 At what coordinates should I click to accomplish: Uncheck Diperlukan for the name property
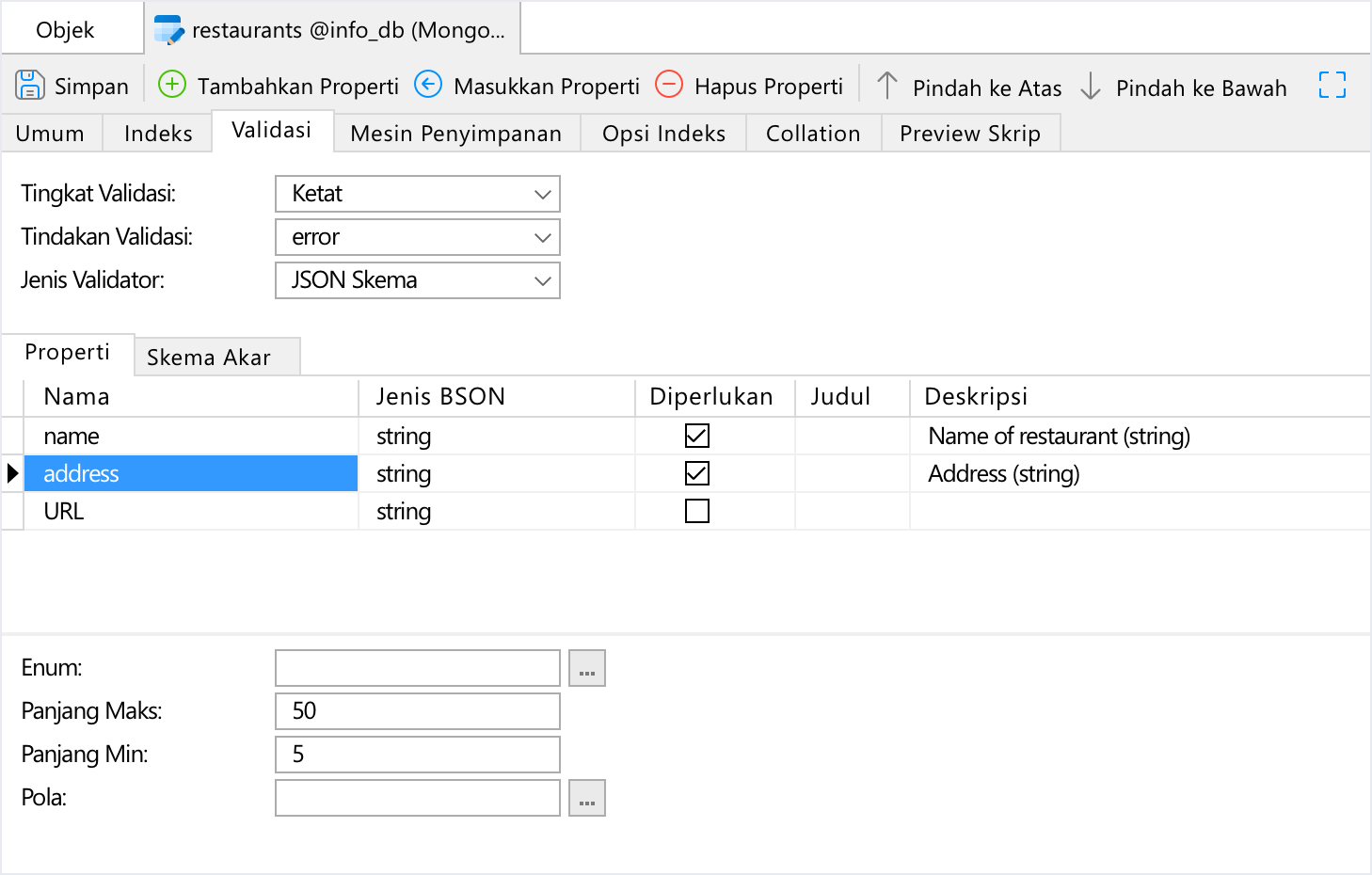[x=697, y=436]
